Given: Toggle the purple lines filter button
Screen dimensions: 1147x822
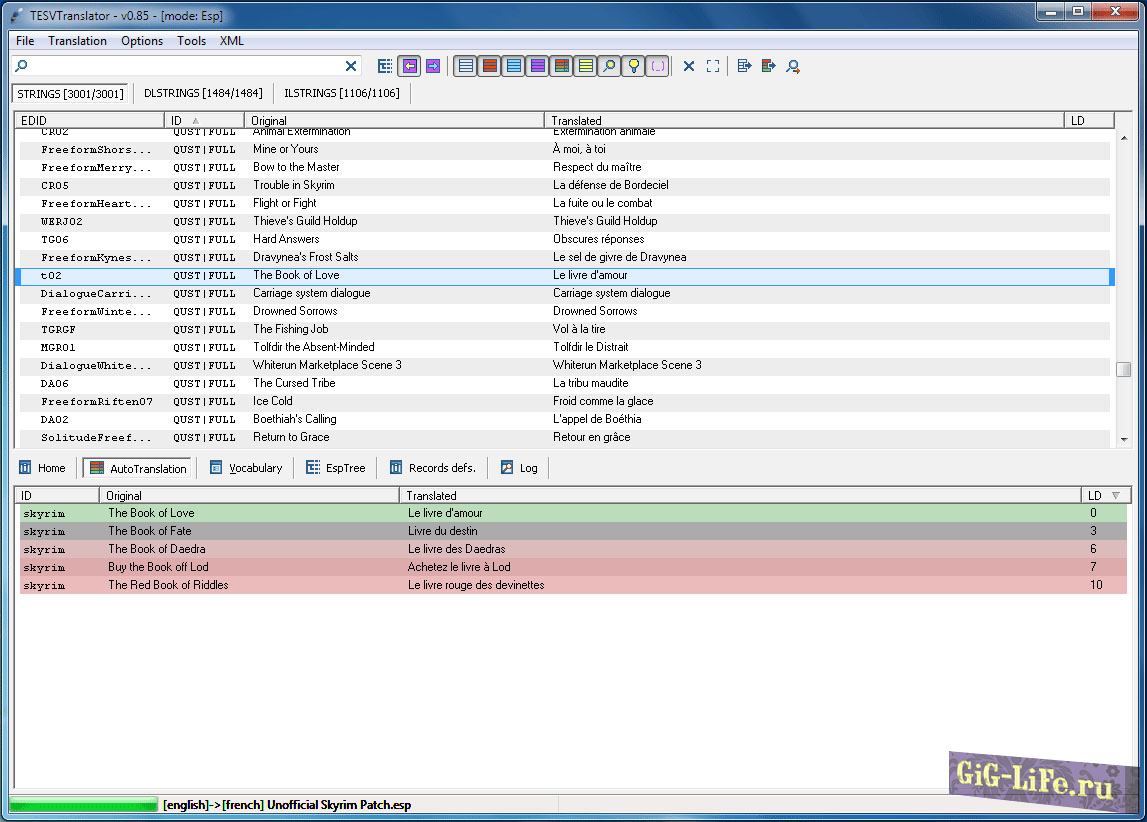Looking at the screenshot, I should point(537,66).
